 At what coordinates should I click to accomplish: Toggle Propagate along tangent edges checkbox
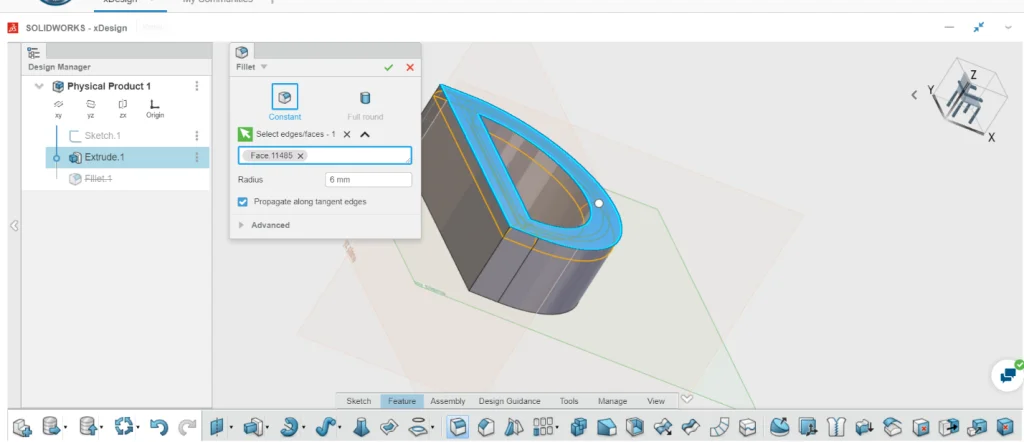[243, 201]
